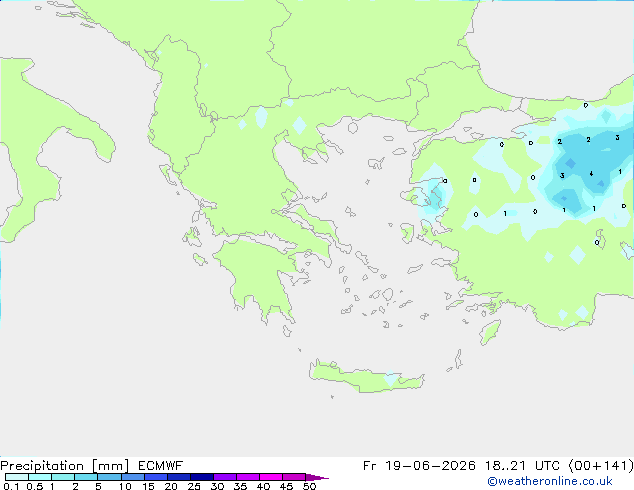Open the weatheronline.co.uk copyright link
The height and width of the screenshot is (490, 634).
click(x=549, y=481)
